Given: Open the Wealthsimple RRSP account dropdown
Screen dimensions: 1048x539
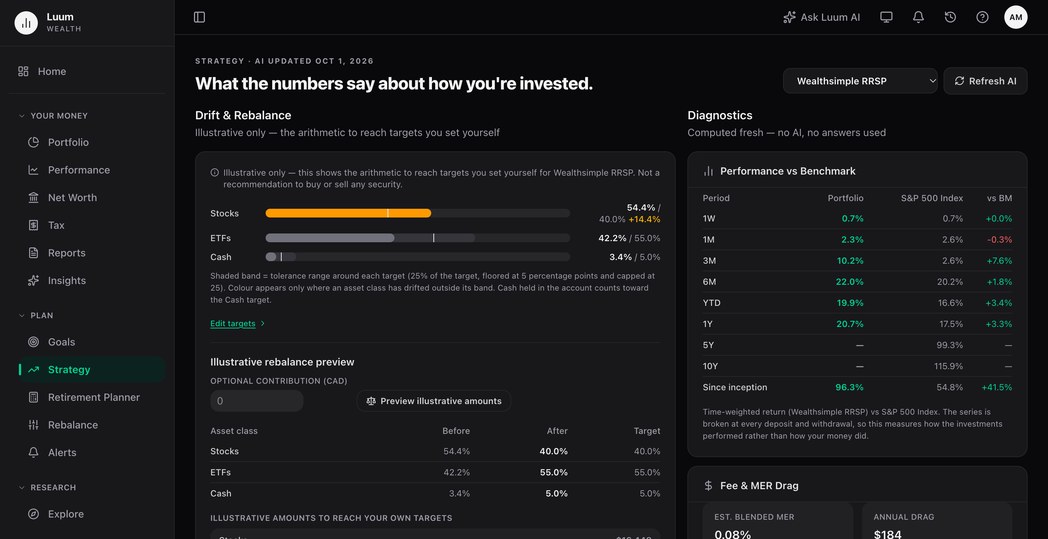Looking at the screenshot, I should click(x=860, y=81).
